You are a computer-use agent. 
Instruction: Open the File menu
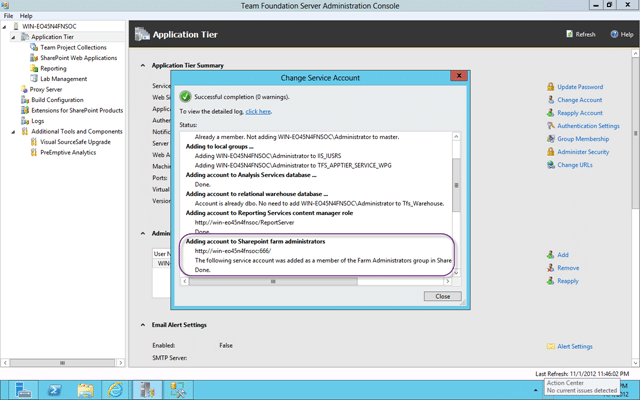(8, 16)
